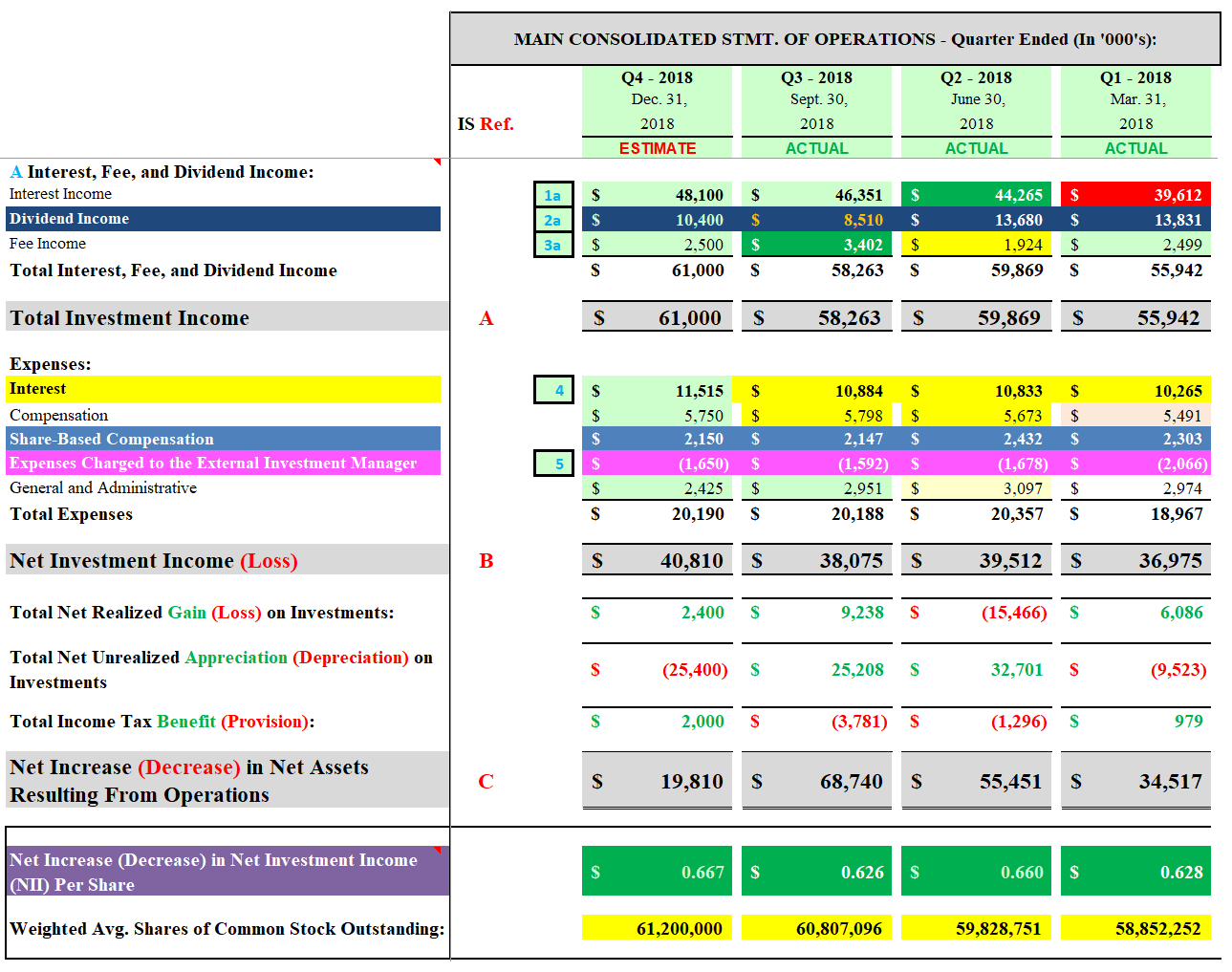
Task: Select the Q1 interest income cell 39,612
Action: [x=1135, y=195]
